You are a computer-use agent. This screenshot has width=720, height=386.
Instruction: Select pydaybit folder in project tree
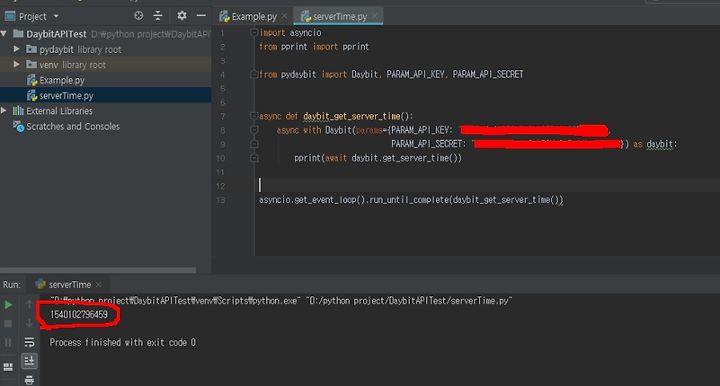[56, 50]
